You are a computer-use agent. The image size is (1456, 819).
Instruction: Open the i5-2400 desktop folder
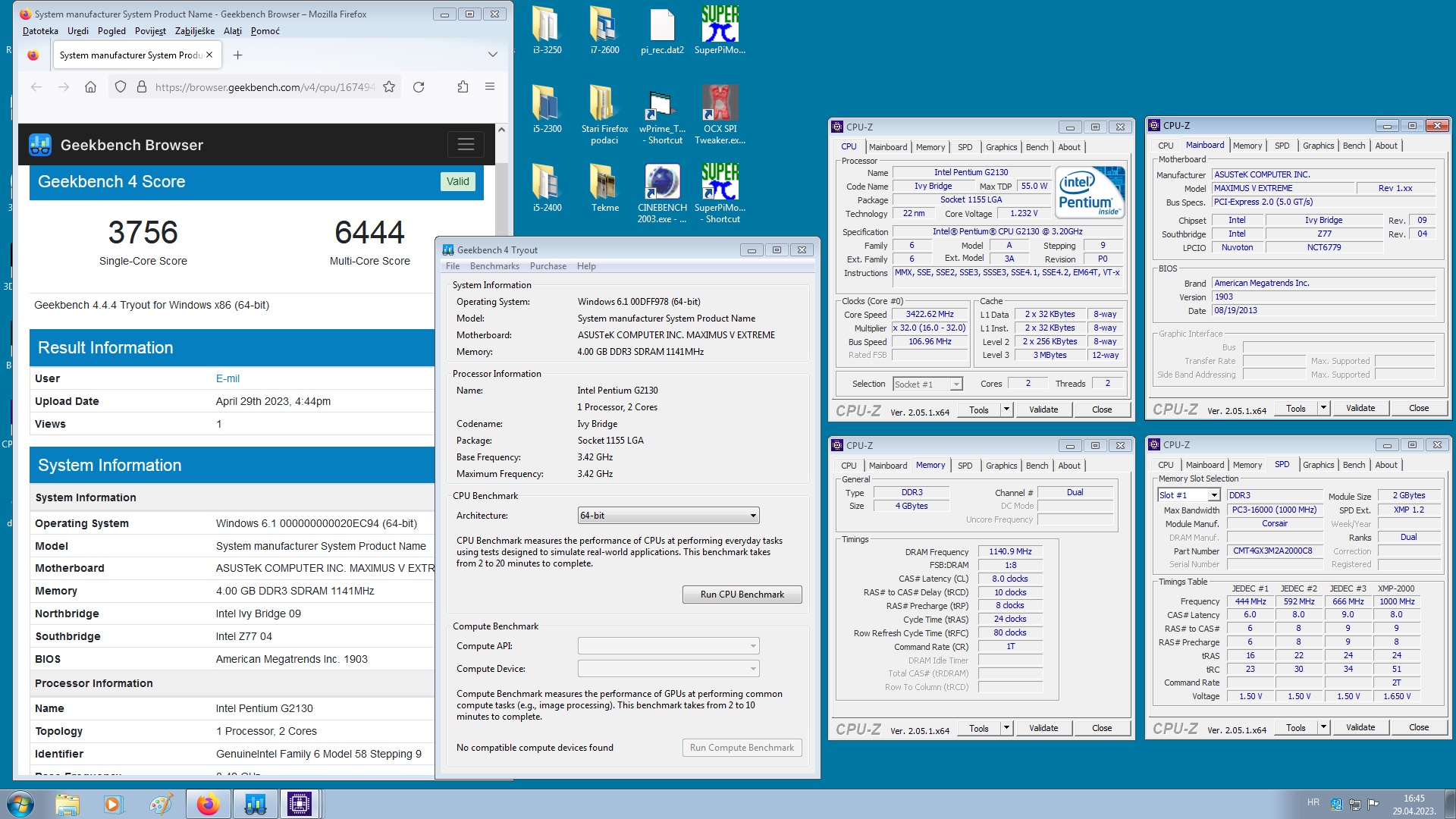[x=547, y=188]
